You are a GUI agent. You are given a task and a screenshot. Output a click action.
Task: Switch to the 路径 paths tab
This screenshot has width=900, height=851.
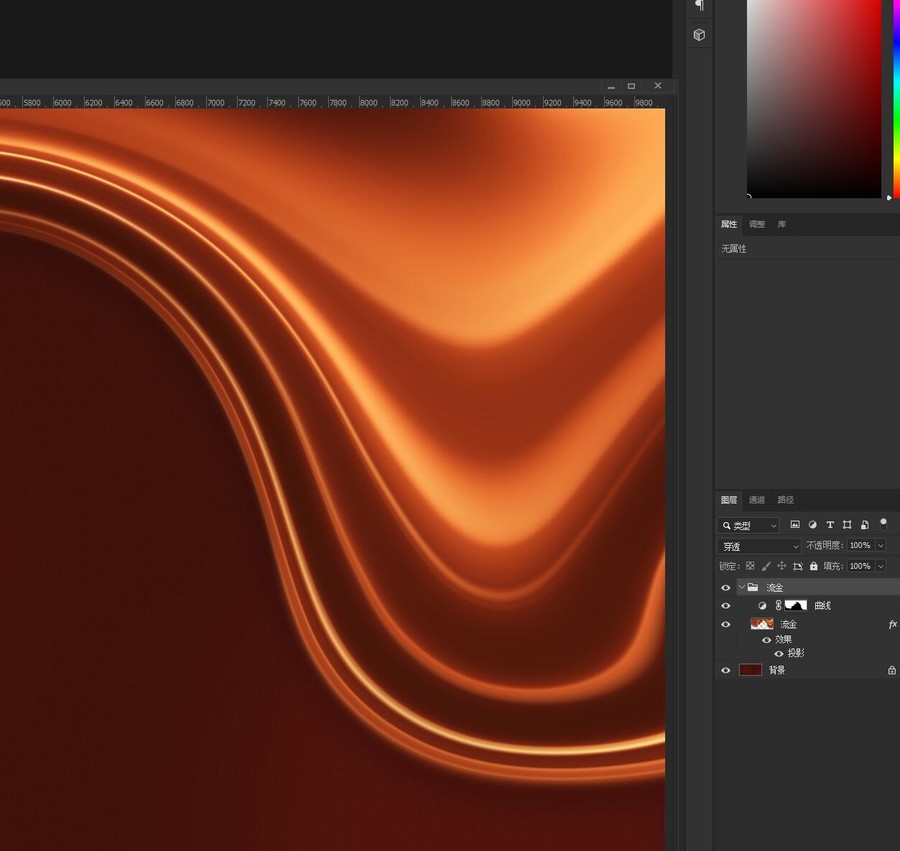click(x=786, y=500)
